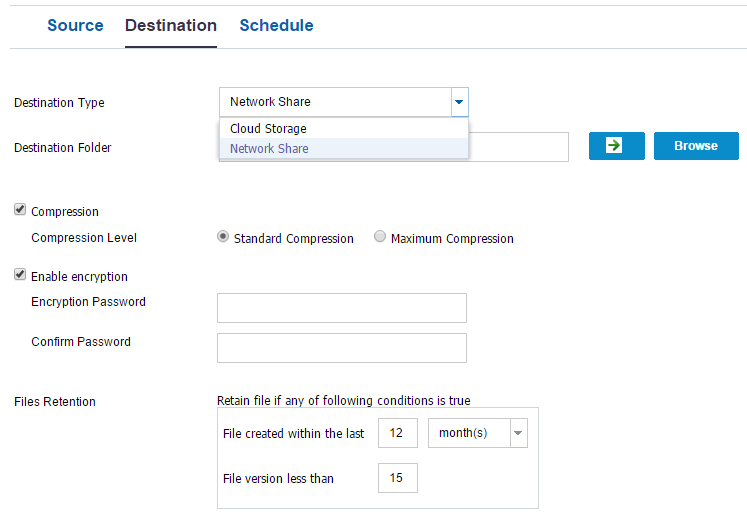The image size is (747, 521).
Task: Click the Browse button
Action: coord(696,146)
